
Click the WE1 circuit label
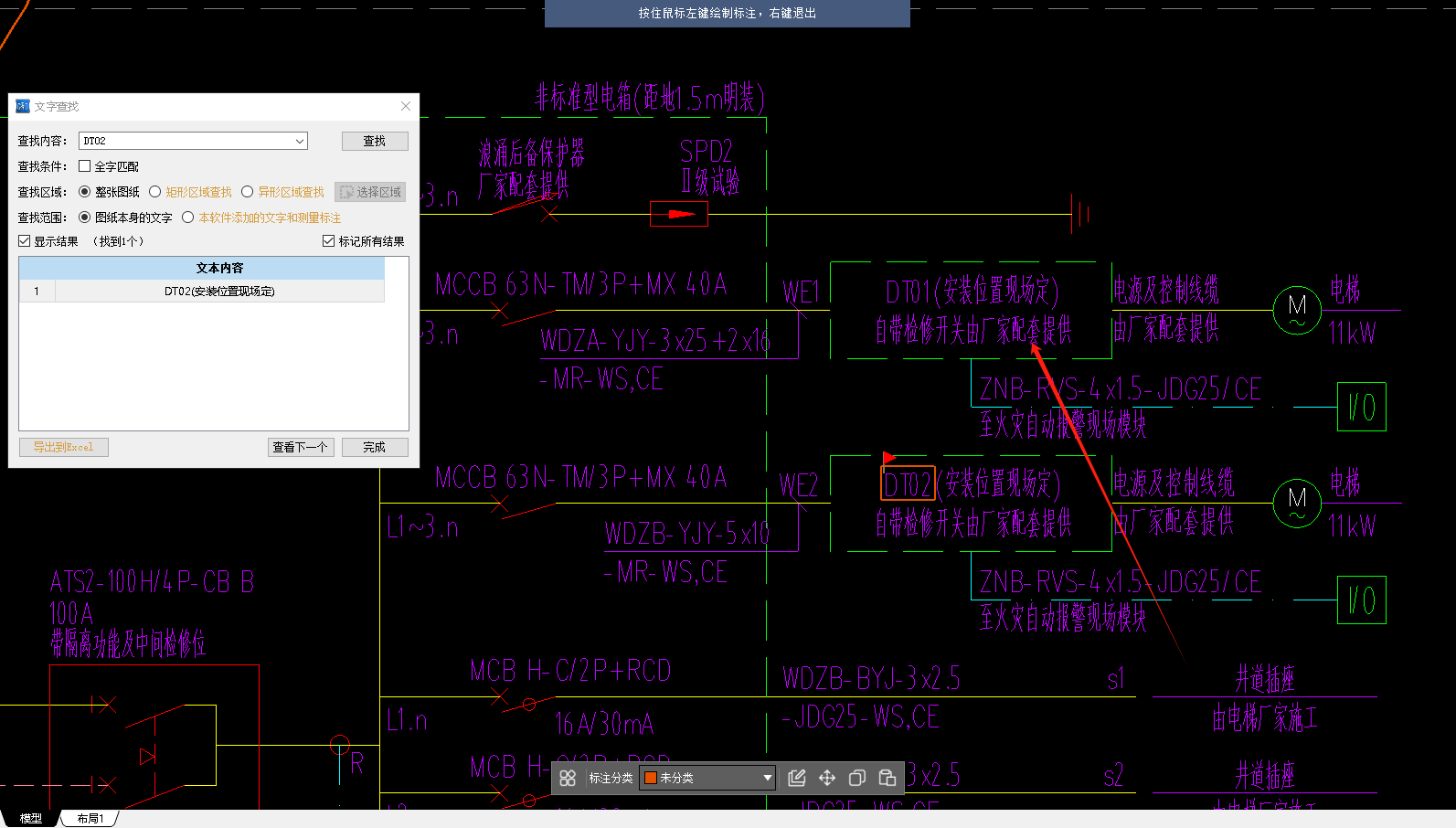801,292
